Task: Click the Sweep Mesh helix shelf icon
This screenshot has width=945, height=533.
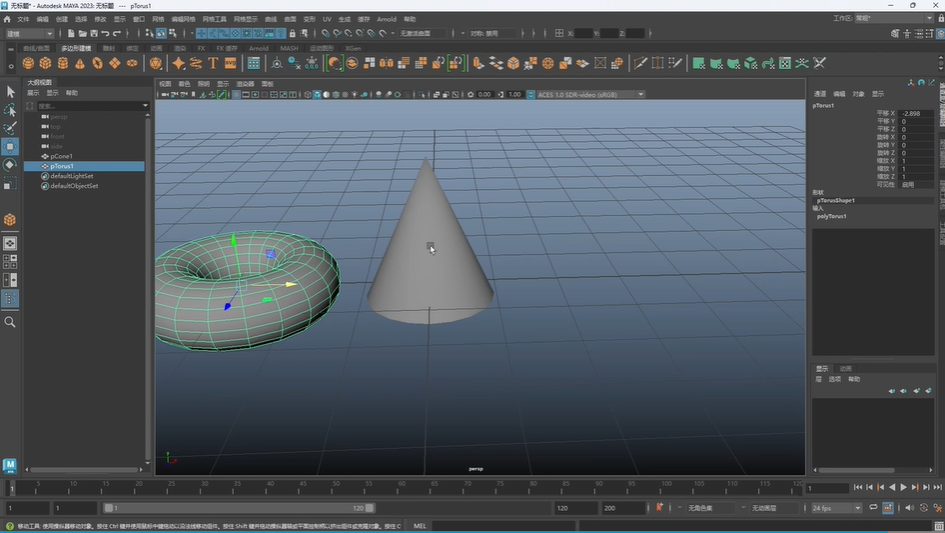Action: click(196, 63)
